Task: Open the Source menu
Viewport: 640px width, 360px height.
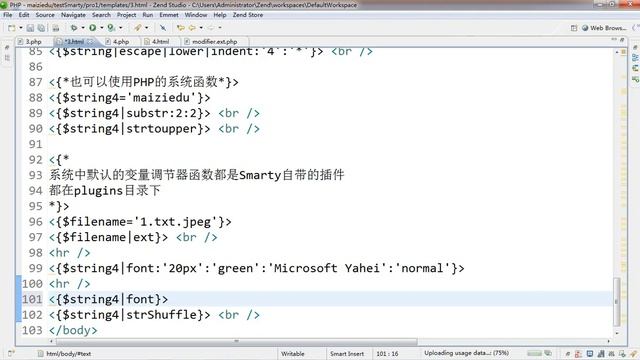Action: pos(45,15)
